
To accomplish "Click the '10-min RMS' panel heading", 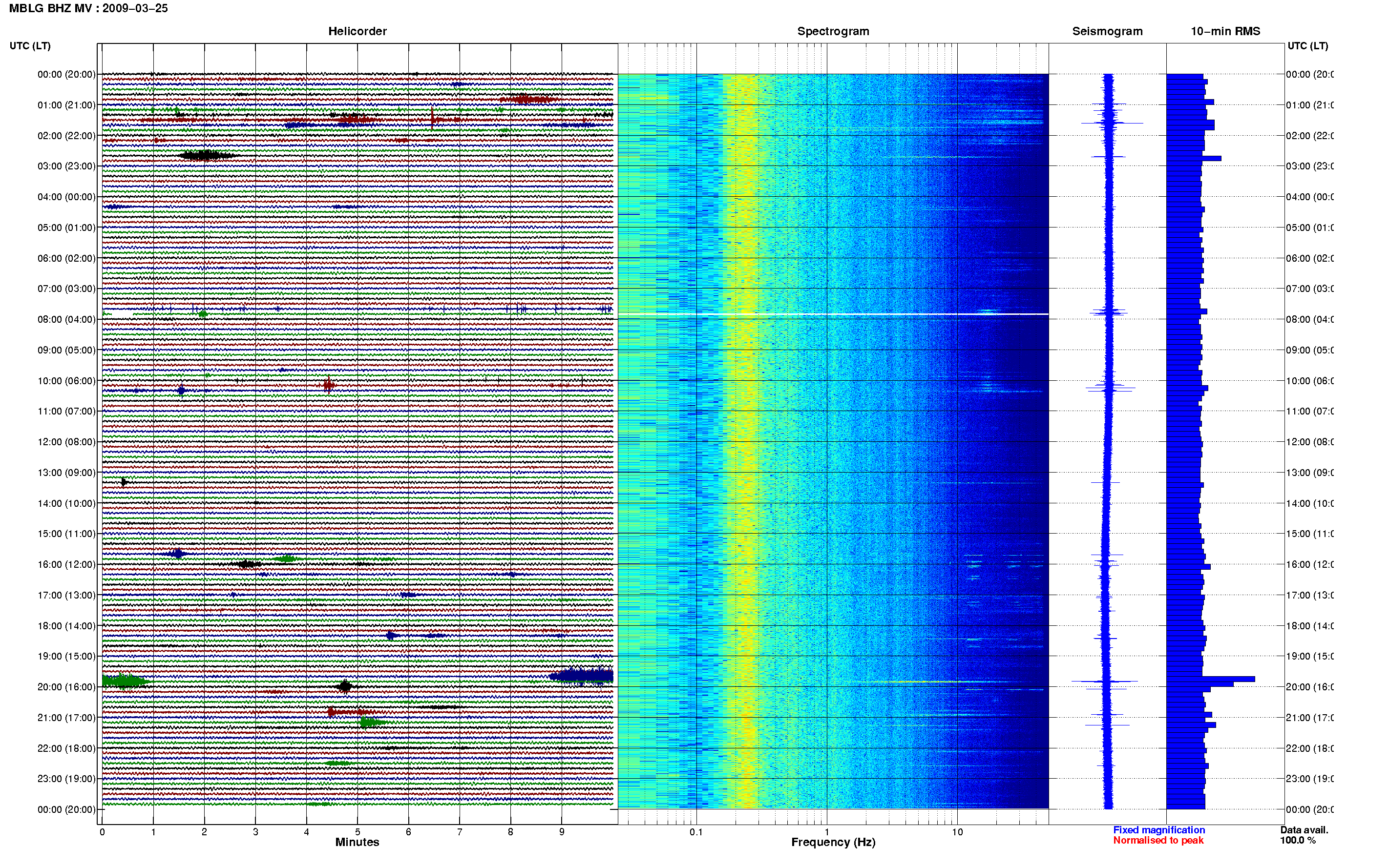I will pyautogui.click(x=1225, y=32).
